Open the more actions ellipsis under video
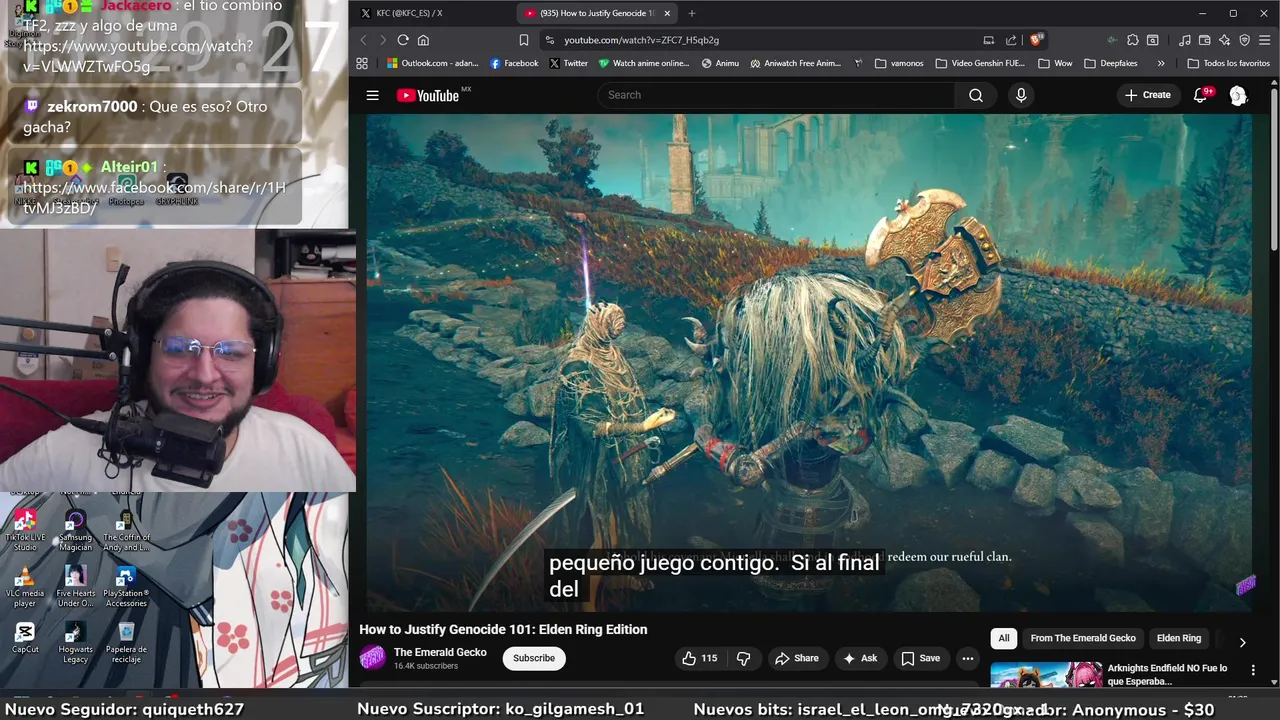Screen dimensions: 1280x720 click(x=967, y=658)
